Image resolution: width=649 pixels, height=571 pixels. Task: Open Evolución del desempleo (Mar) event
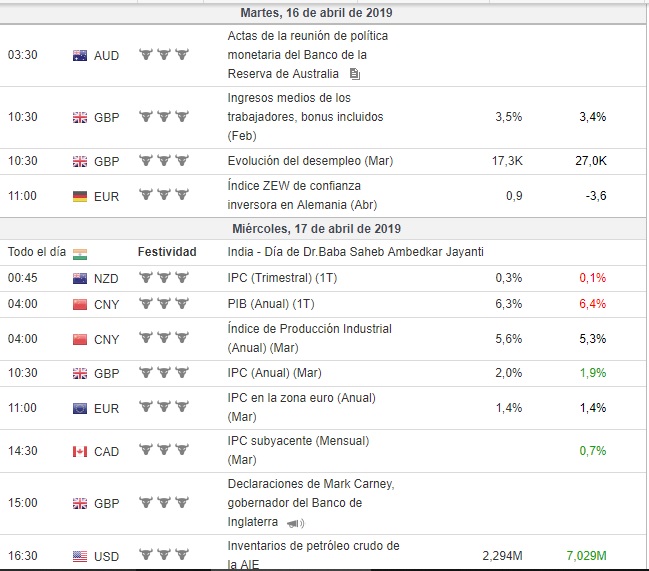(309, 160)
